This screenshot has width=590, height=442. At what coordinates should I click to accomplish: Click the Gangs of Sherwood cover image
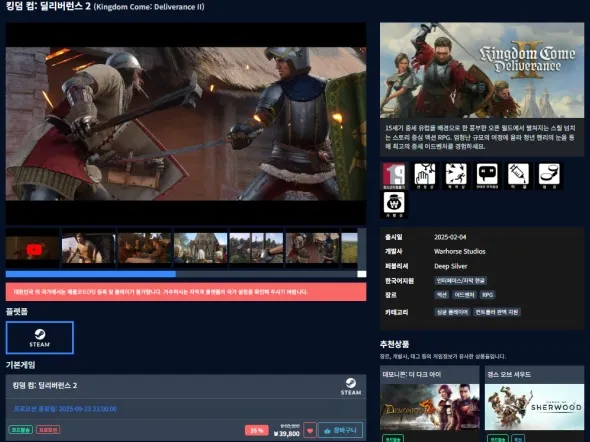click(534, 407)
